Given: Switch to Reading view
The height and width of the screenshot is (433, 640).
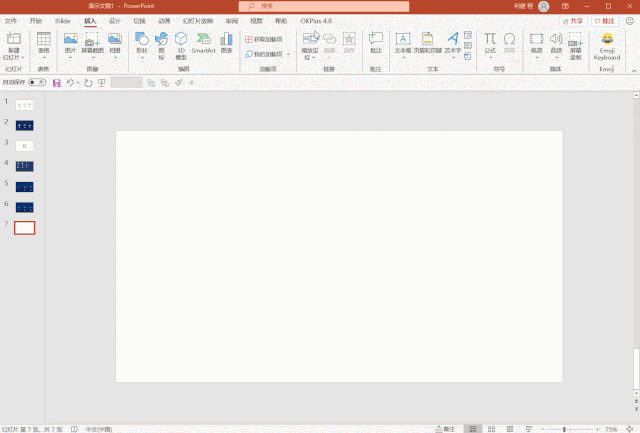Looking at the screenshot, I should [x=510, y=429].
